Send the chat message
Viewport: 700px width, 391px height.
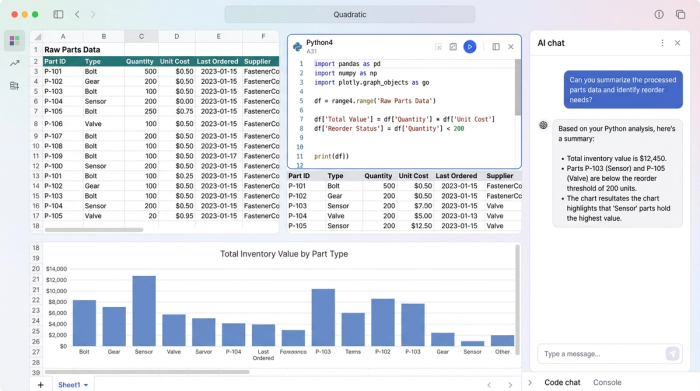pyautogui.click(x=672, y=354)
